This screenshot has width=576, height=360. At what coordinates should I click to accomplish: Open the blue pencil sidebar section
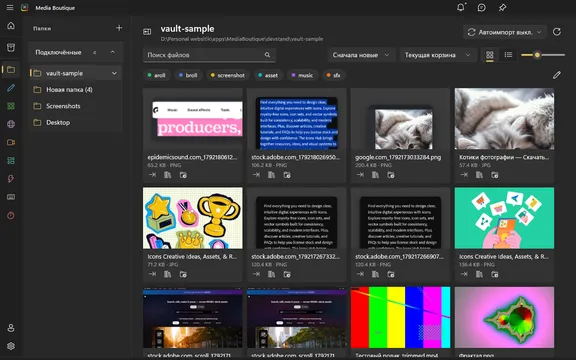pos(11,88)
